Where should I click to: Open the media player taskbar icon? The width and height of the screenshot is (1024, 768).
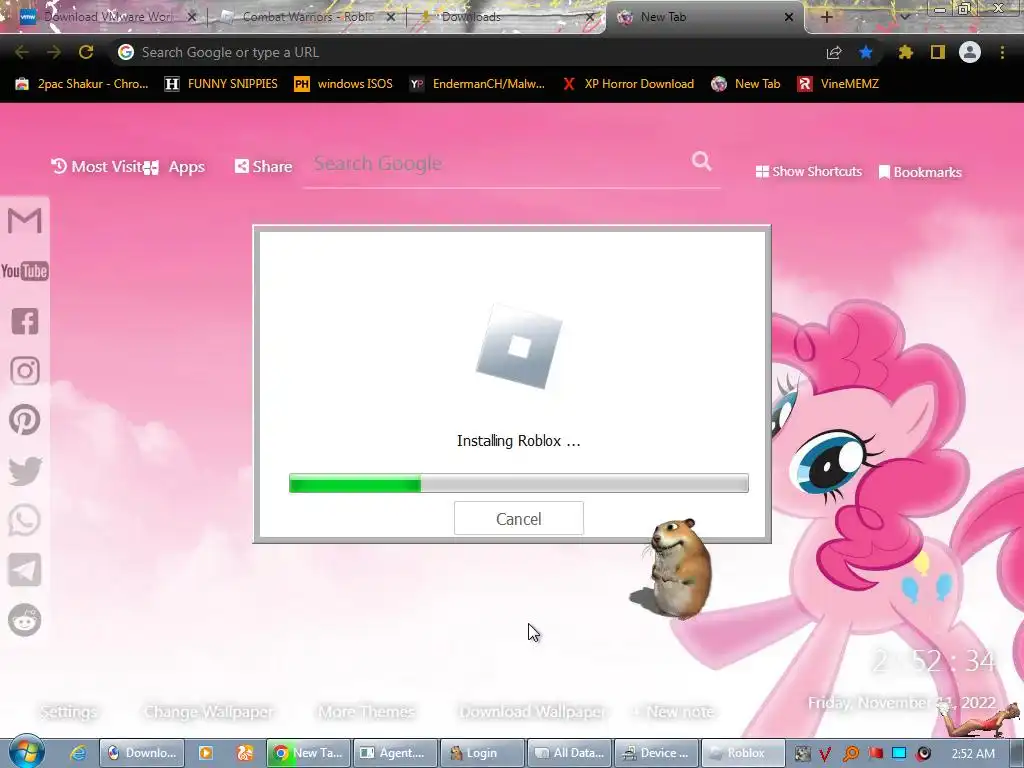coord(206,753)
